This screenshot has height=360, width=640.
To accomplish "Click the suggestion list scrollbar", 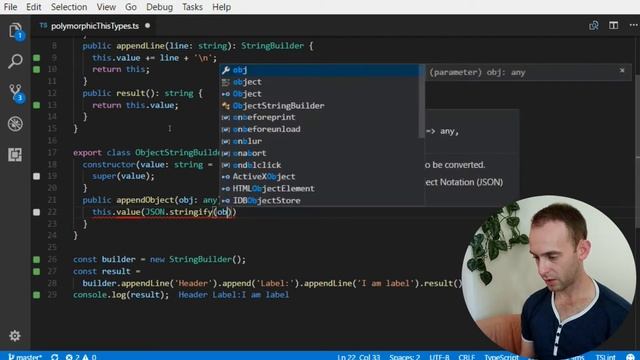I will coord(422,101).
